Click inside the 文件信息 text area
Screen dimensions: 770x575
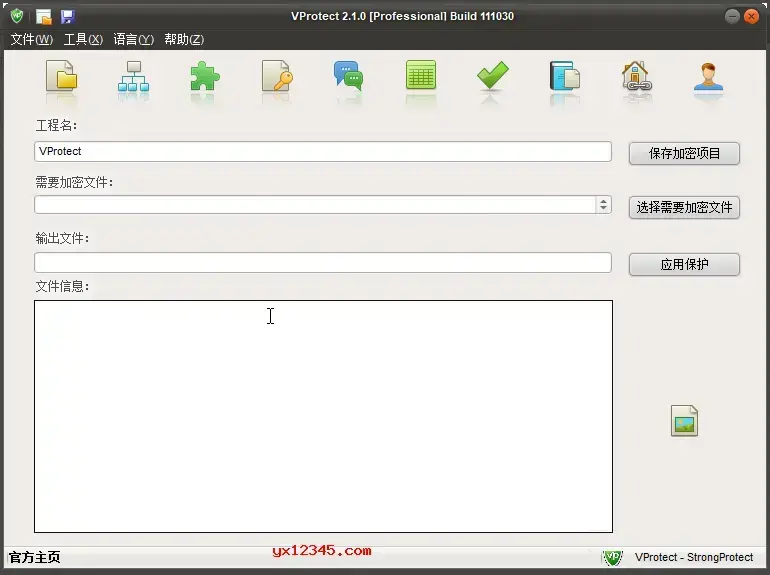(323, 416)
